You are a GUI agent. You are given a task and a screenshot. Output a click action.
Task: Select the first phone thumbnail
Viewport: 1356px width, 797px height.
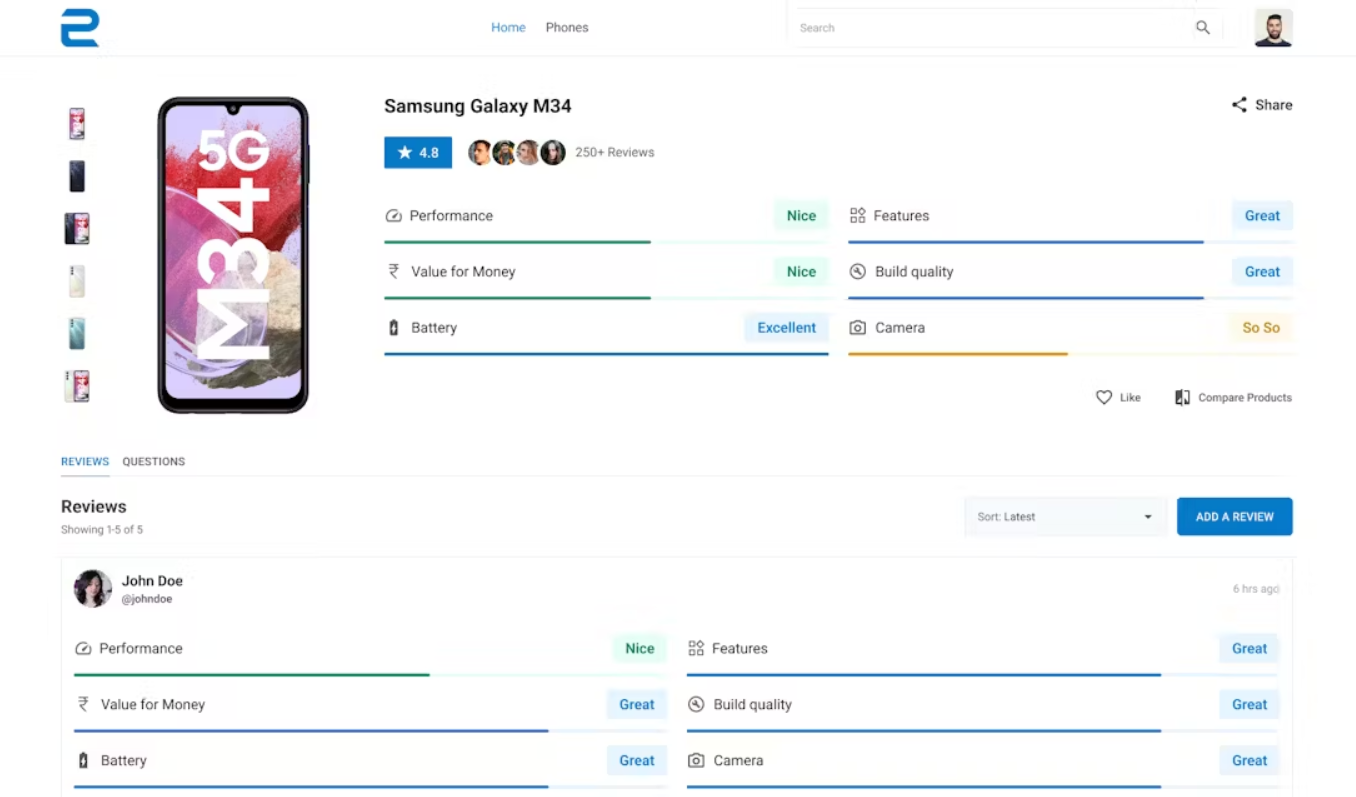click(x=77, y=124)
